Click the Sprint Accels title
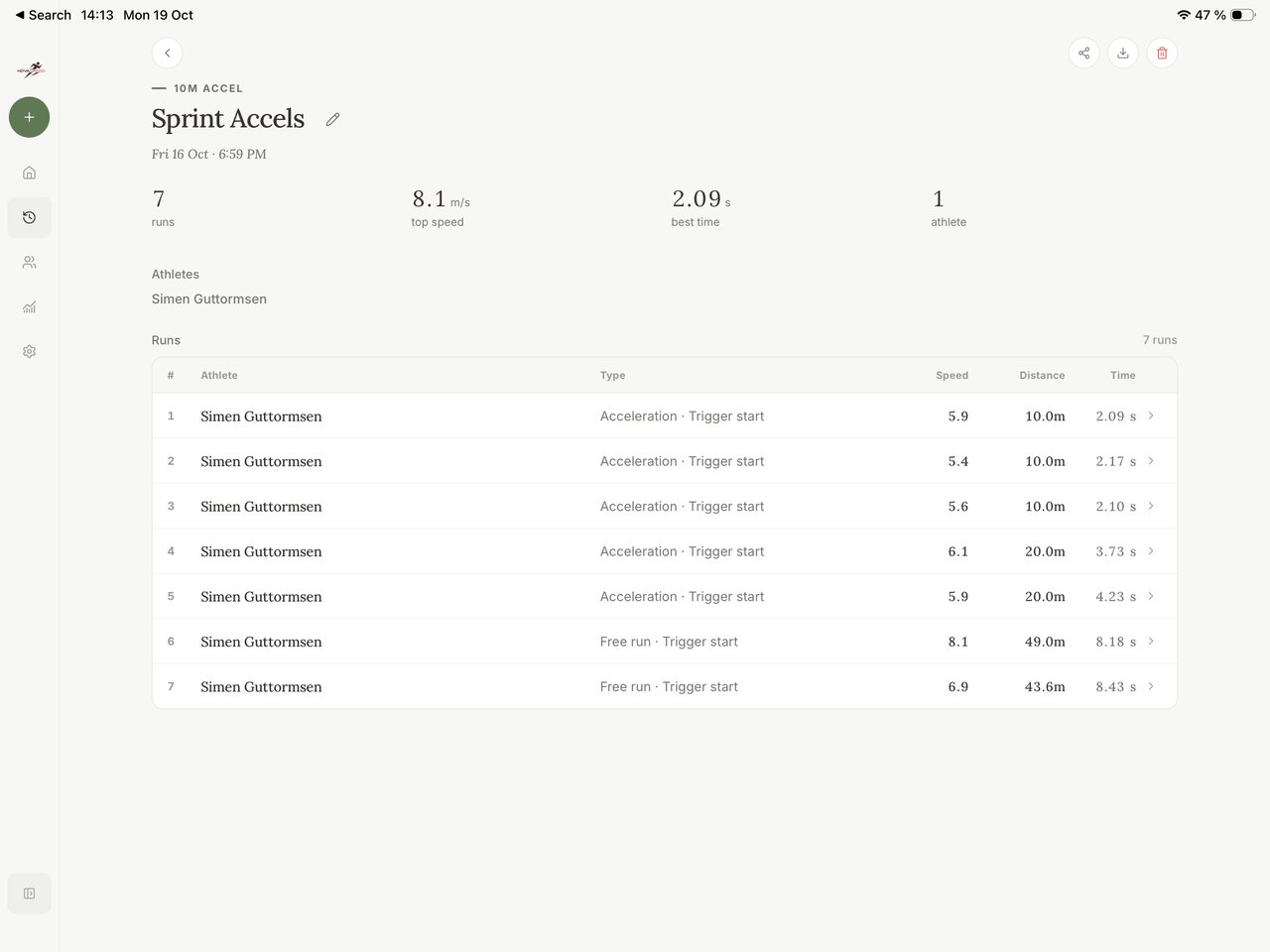This screenshot has height=952, width=1270. 228,118
